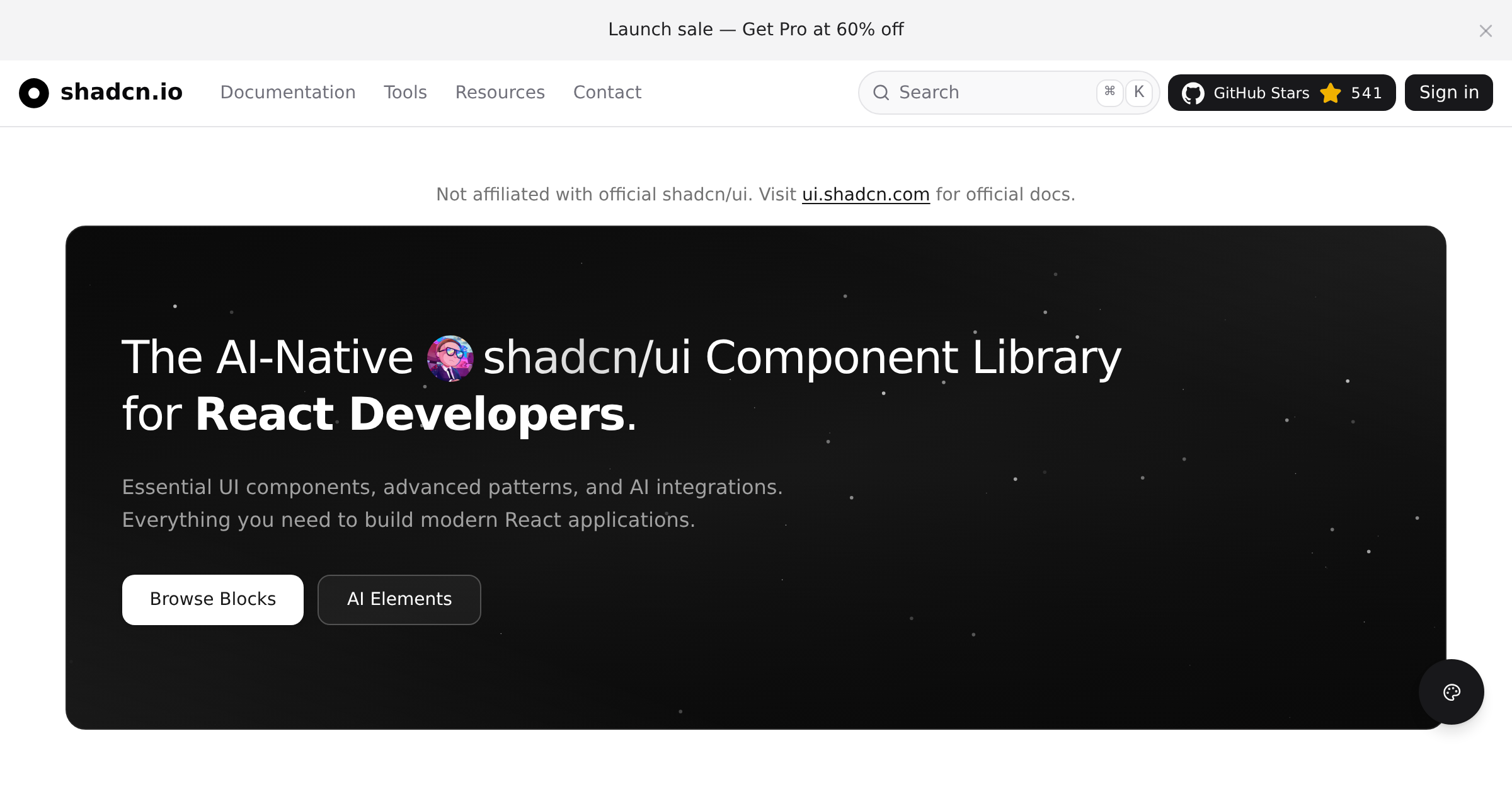Click the Command key shortcut badge
The height and width of the screenshot is (794, 1512).
tap(1109, 92)
